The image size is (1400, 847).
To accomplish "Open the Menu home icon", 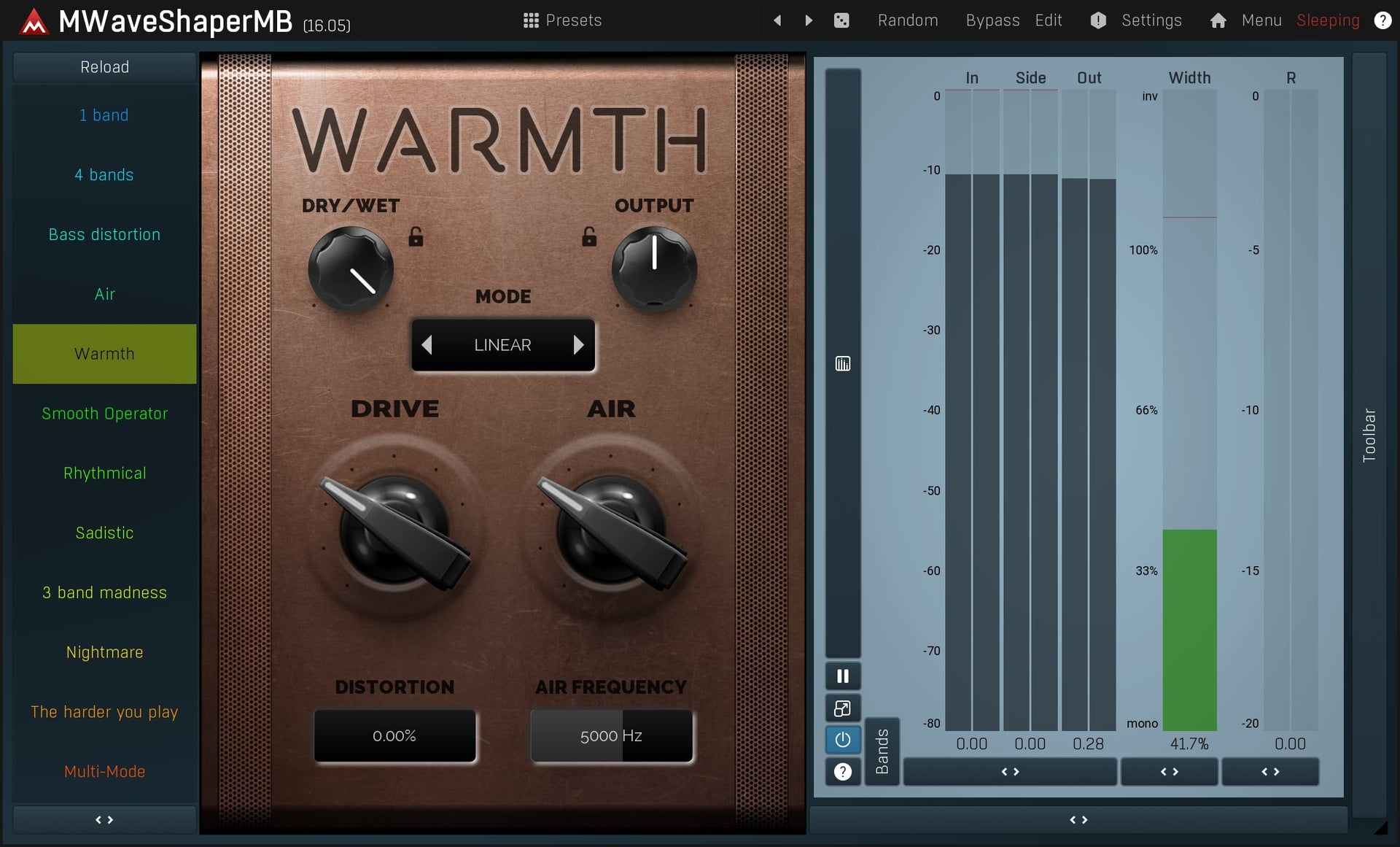I will (1218, 20).
